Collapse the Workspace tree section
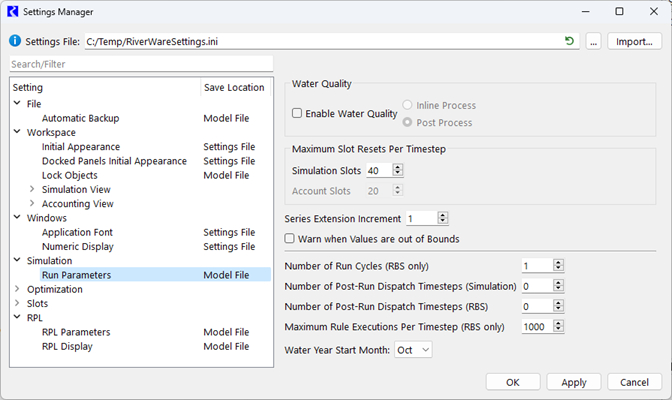The width and height of the screenshot is (672, 400). (x=17, y=132)
